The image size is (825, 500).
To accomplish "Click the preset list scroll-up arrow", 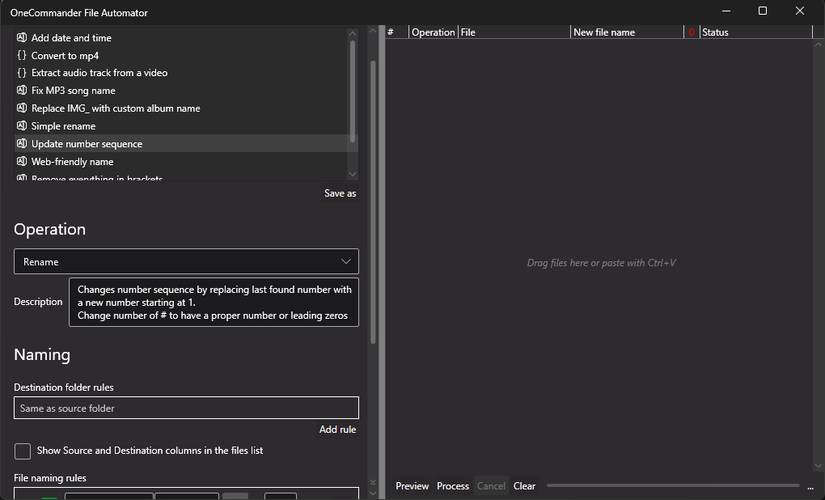I will (x=353, y=33).
